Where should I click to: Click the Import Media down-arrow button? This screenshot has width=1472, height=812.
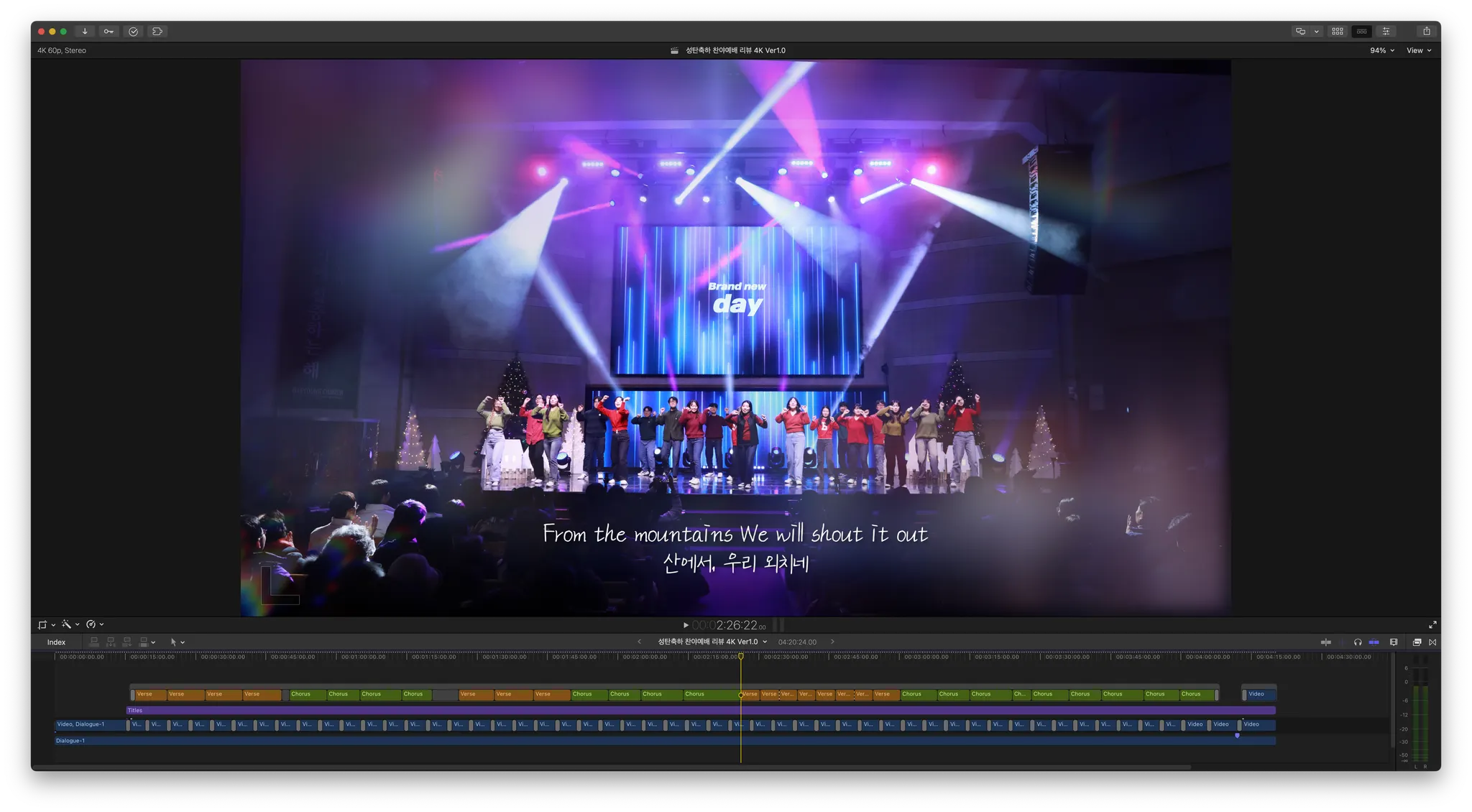pos(85,32)
